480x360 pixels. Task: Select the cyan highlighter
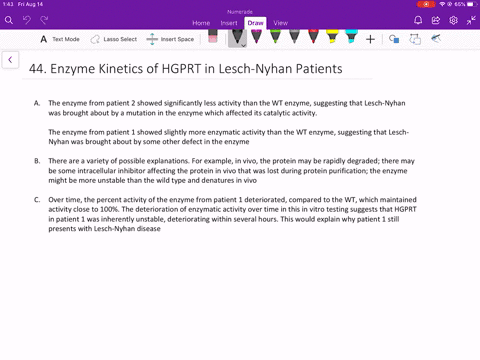point(351,36)
